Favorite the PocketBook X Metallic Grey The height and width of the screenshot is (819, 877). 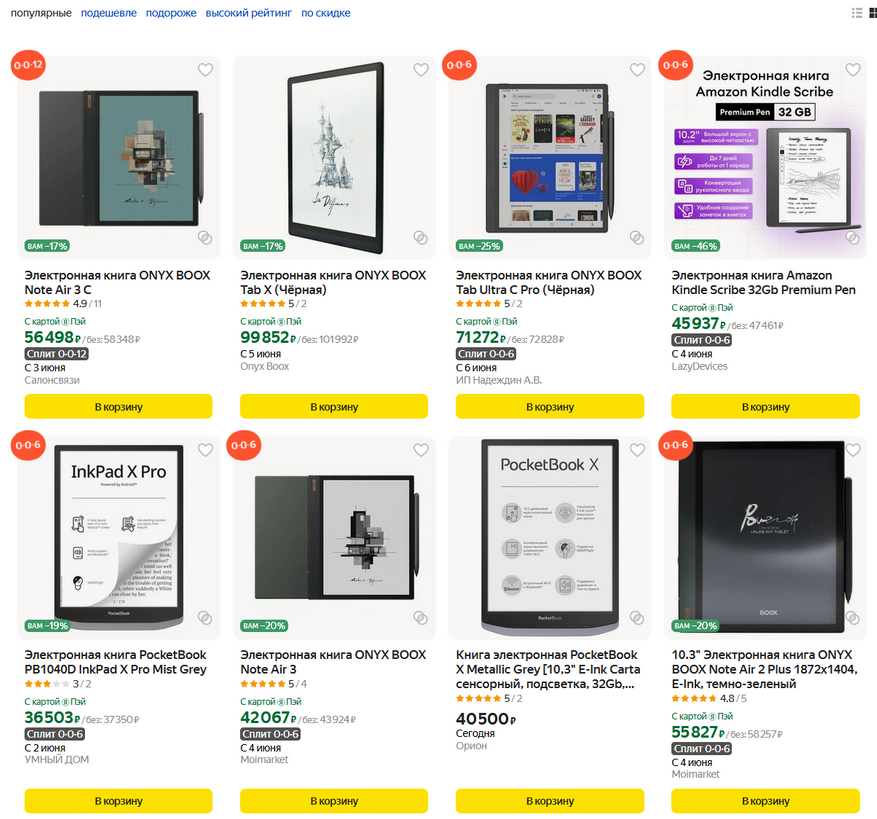[x=637, y=450]
